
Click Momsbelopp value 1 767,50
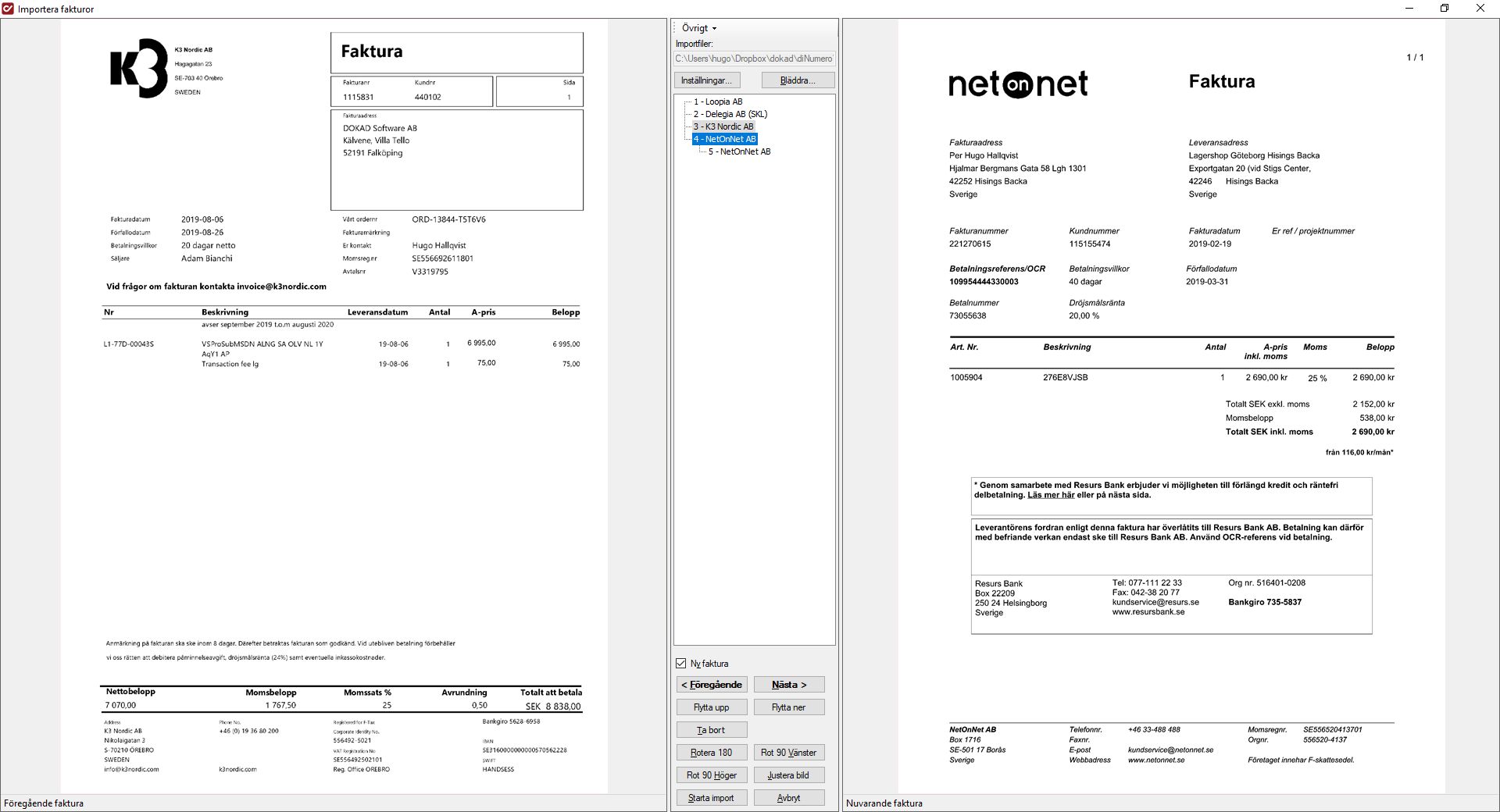point(280,706)
